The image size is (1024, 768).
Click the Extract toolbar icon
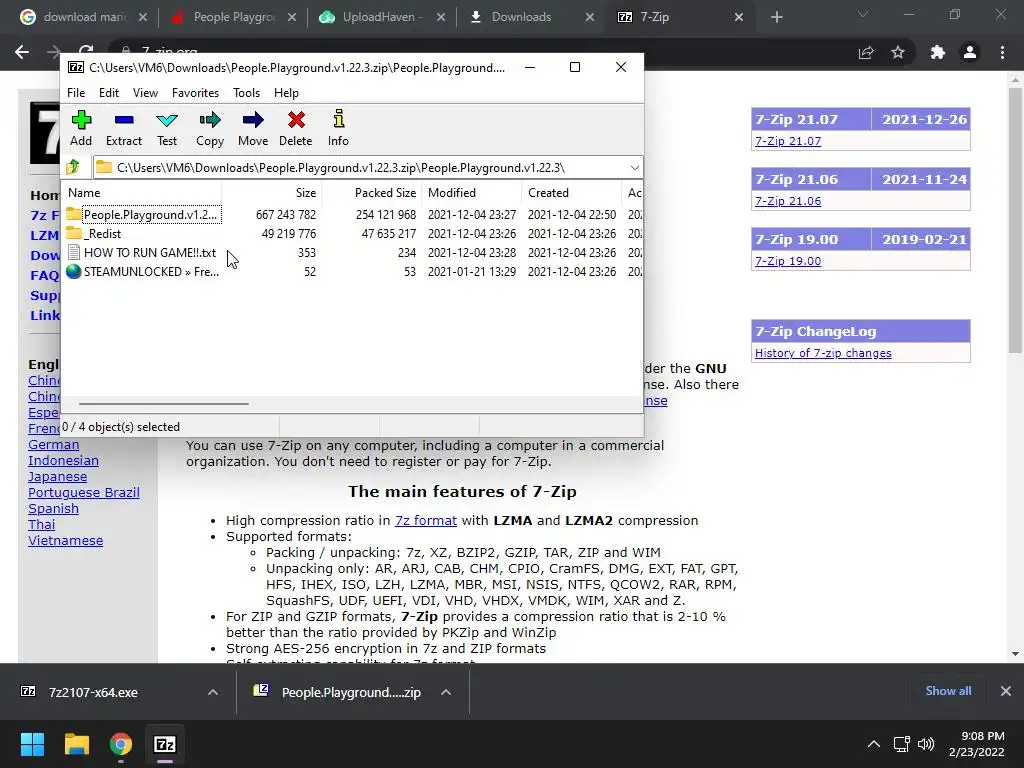click(x=123, y=128)
